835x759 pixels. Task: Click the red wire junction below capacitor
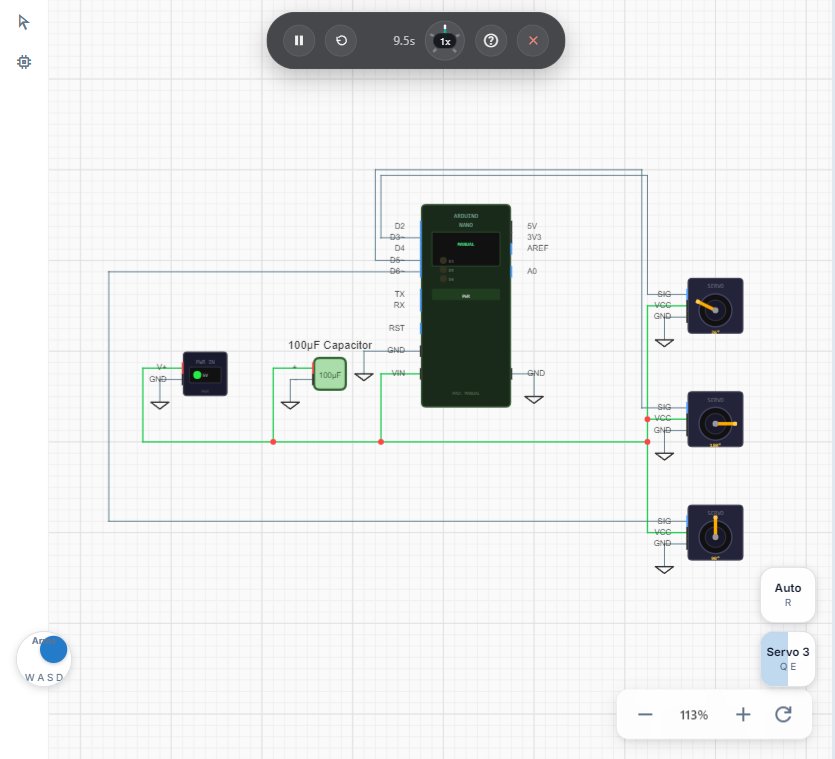coord(273,442)
